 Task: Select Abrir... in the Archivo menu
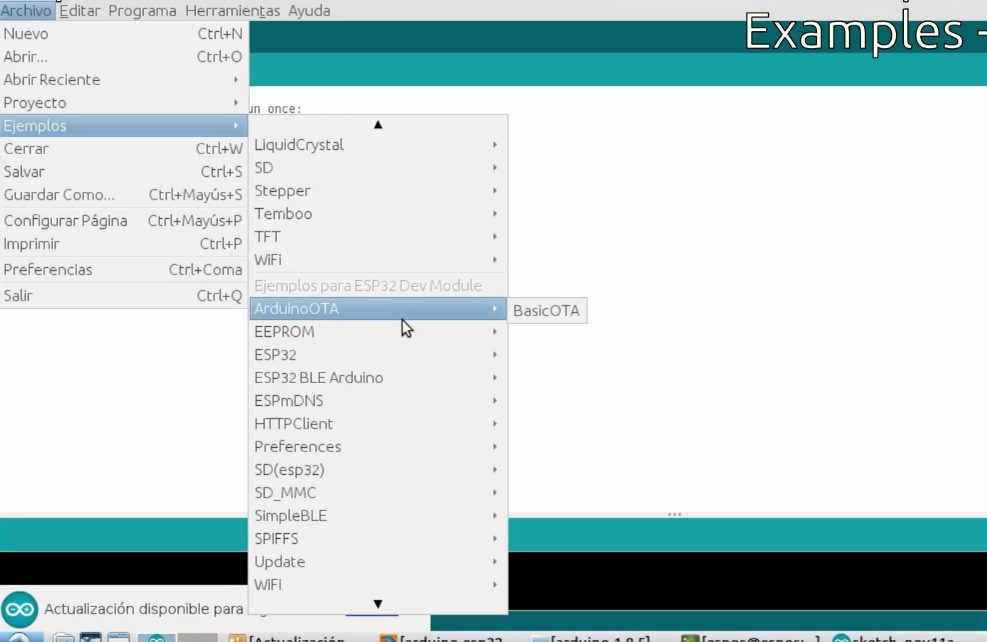pos(123,57)
